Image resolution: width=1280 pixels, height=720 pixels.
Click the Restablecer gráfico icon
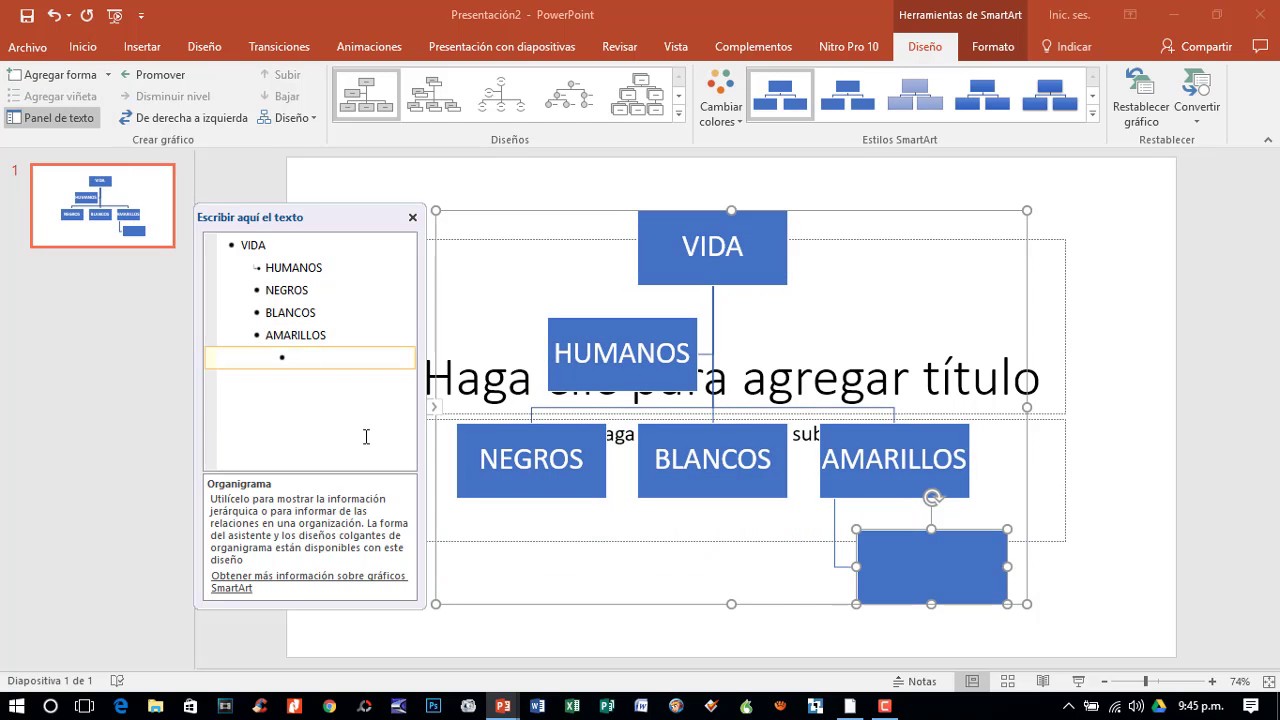pos(1141,95)
